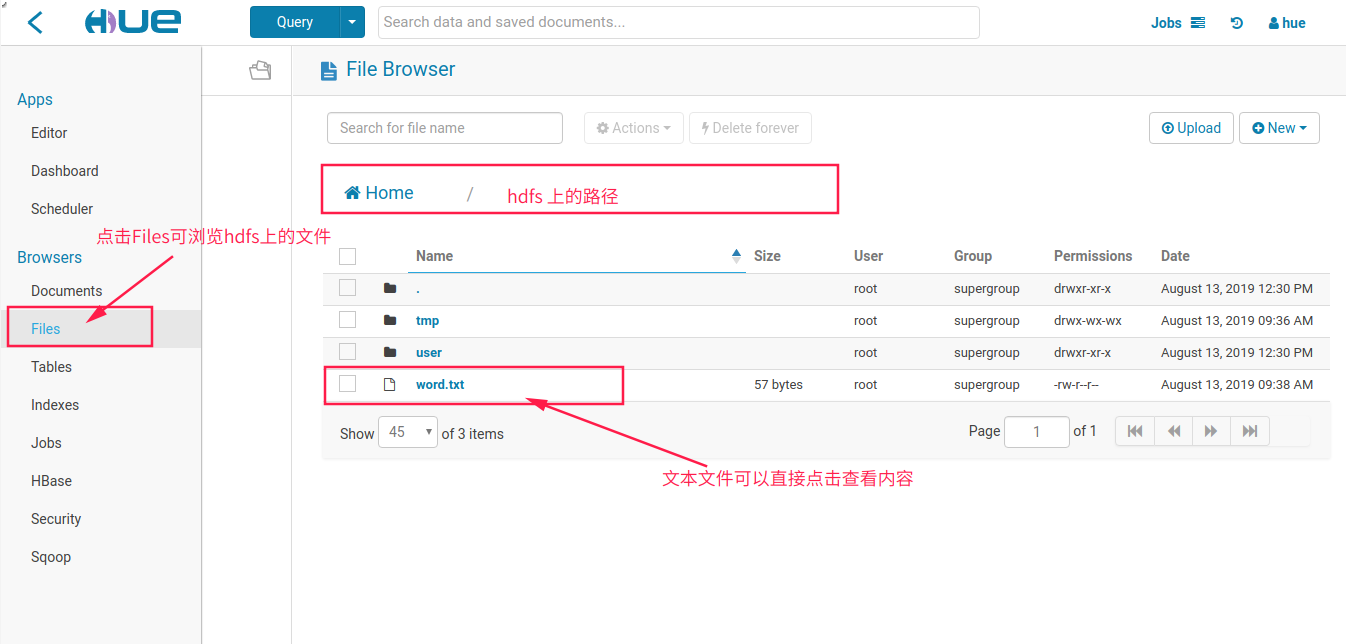
Task: Open the tmp folder link
Action: tap(427, 321)
